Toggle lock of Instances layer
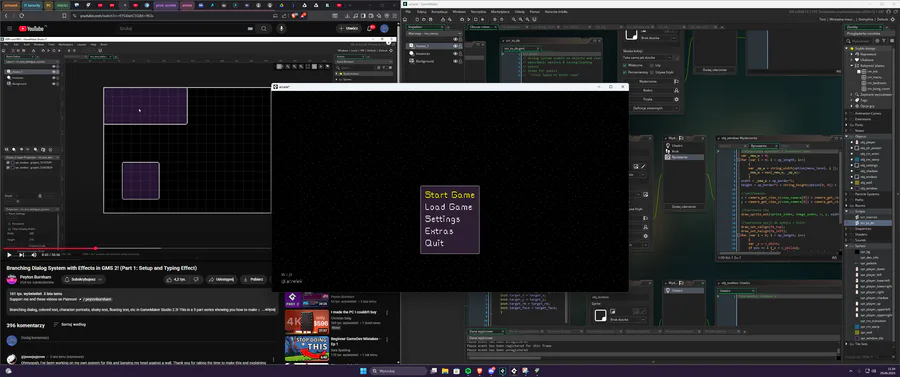Image resolution: width=900 pixels, height=377 pixels. point(460,53)
